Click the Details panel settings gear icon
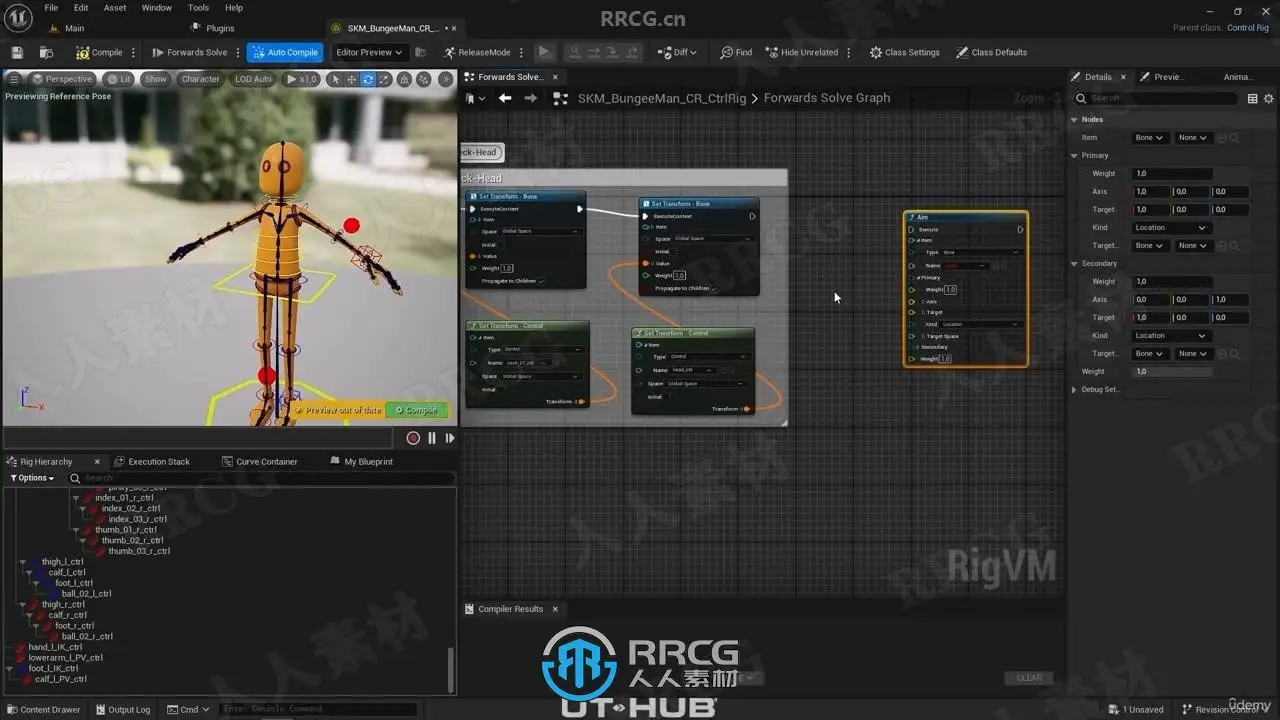Screen dimensions: 1280x720 click(1269, 98)
